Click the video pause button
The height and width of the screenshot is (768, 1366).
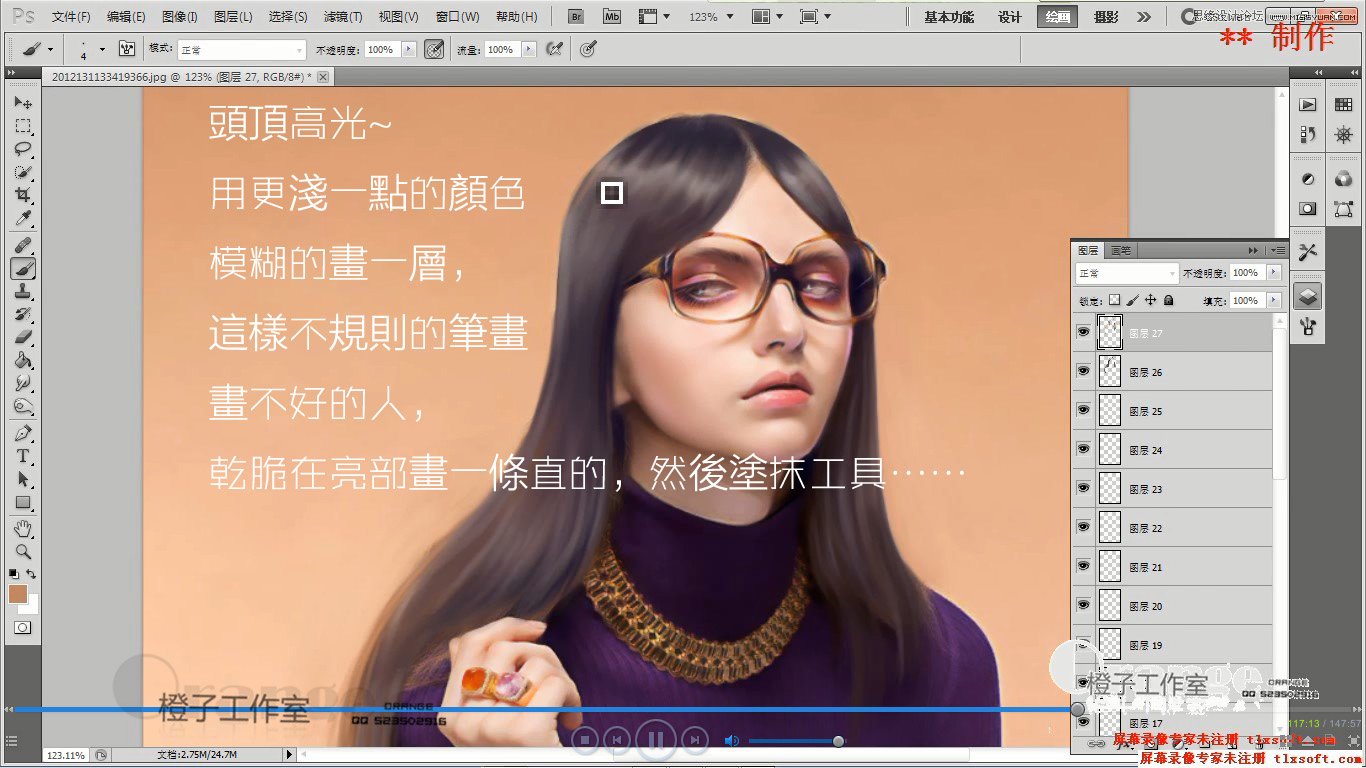(656, 740)
